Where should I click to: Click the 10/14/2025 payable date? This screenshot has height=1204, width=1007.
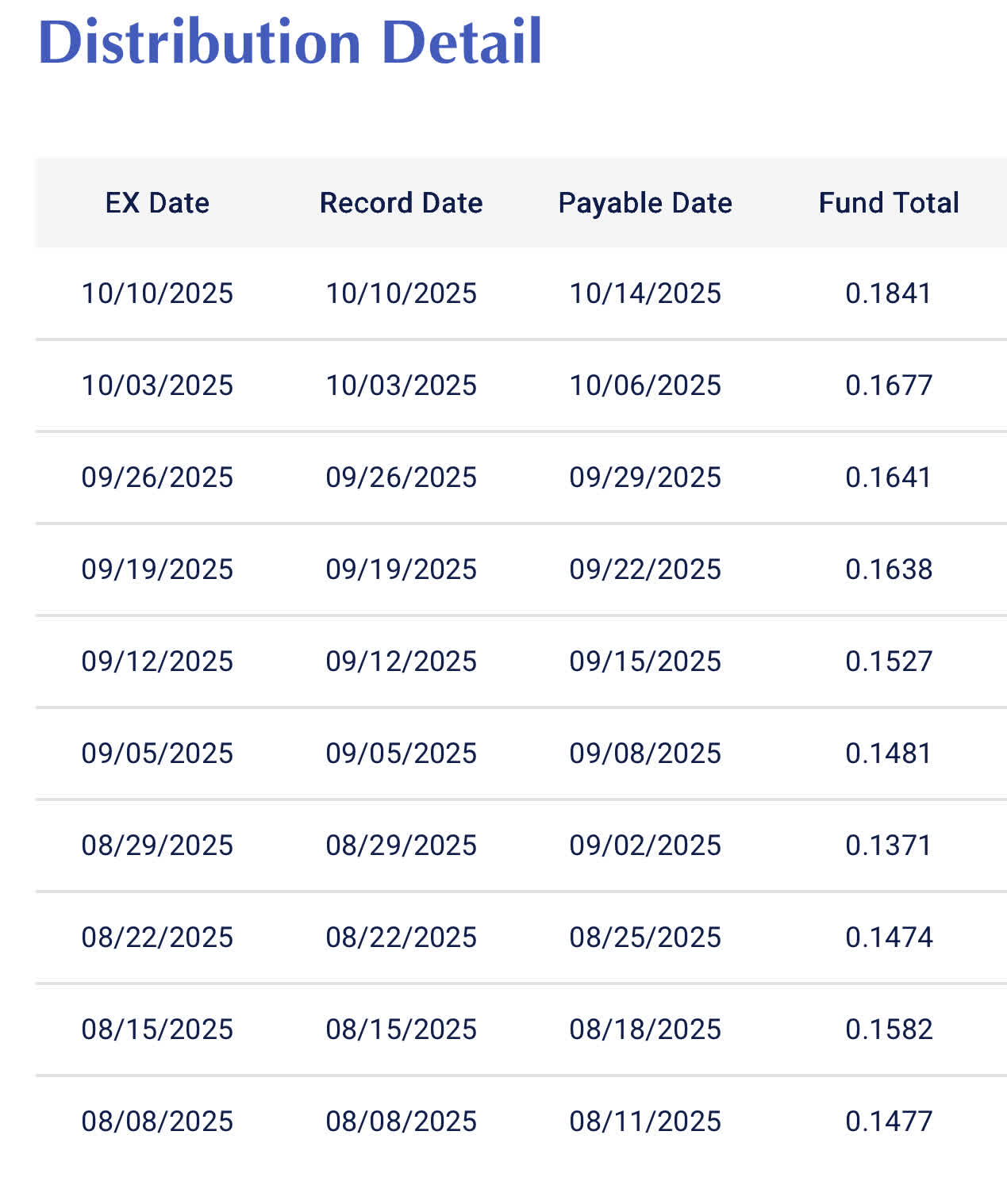coord(645,293)
